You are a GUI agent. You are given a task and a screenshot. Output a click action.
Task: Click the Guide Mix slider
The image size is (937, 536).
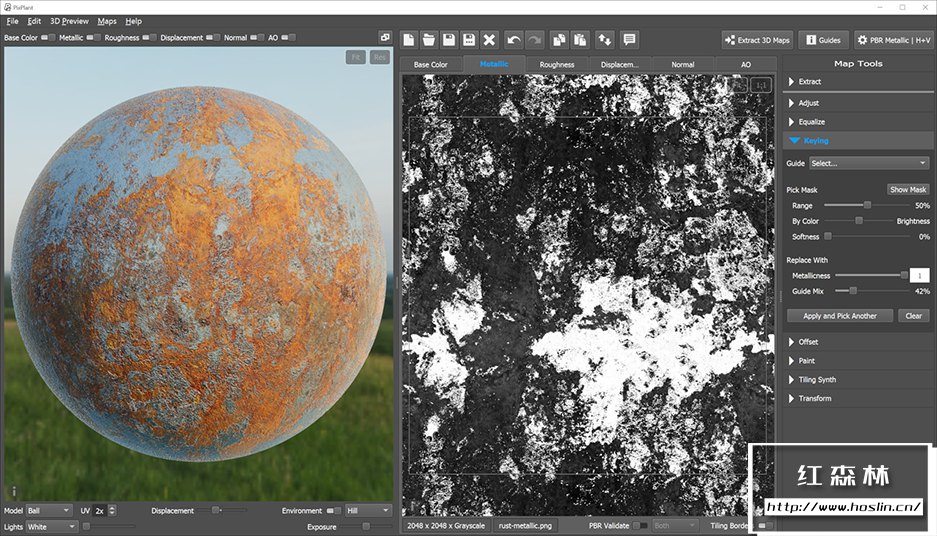point(852,291)
